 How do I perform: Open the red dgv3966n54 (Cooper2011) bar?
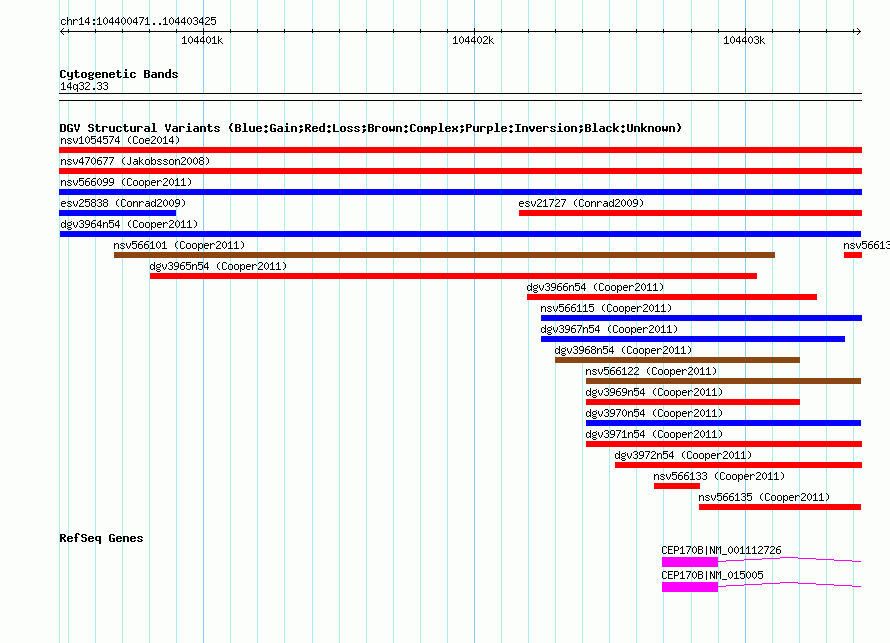672,297
